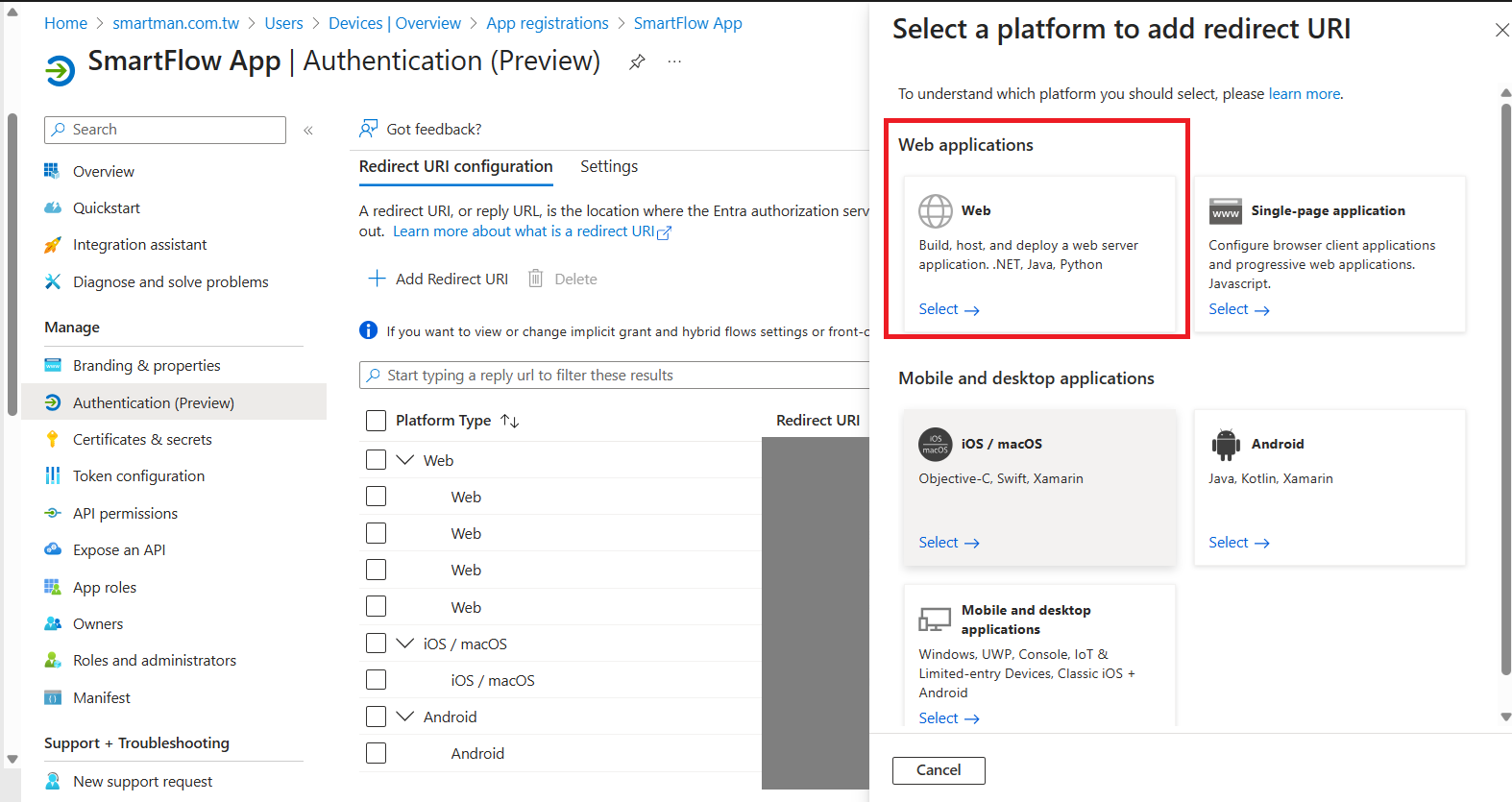
Task: Click the Manifest icon
Action: [52, 697]
